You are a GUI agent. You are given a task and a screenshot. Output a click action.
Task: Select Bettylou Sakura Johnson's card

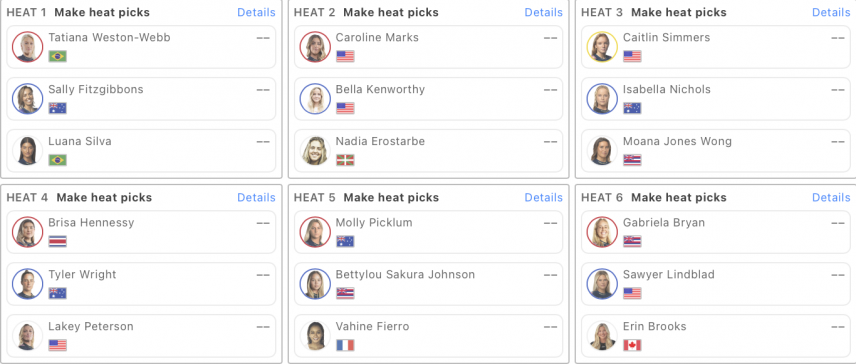pos(428,284)
